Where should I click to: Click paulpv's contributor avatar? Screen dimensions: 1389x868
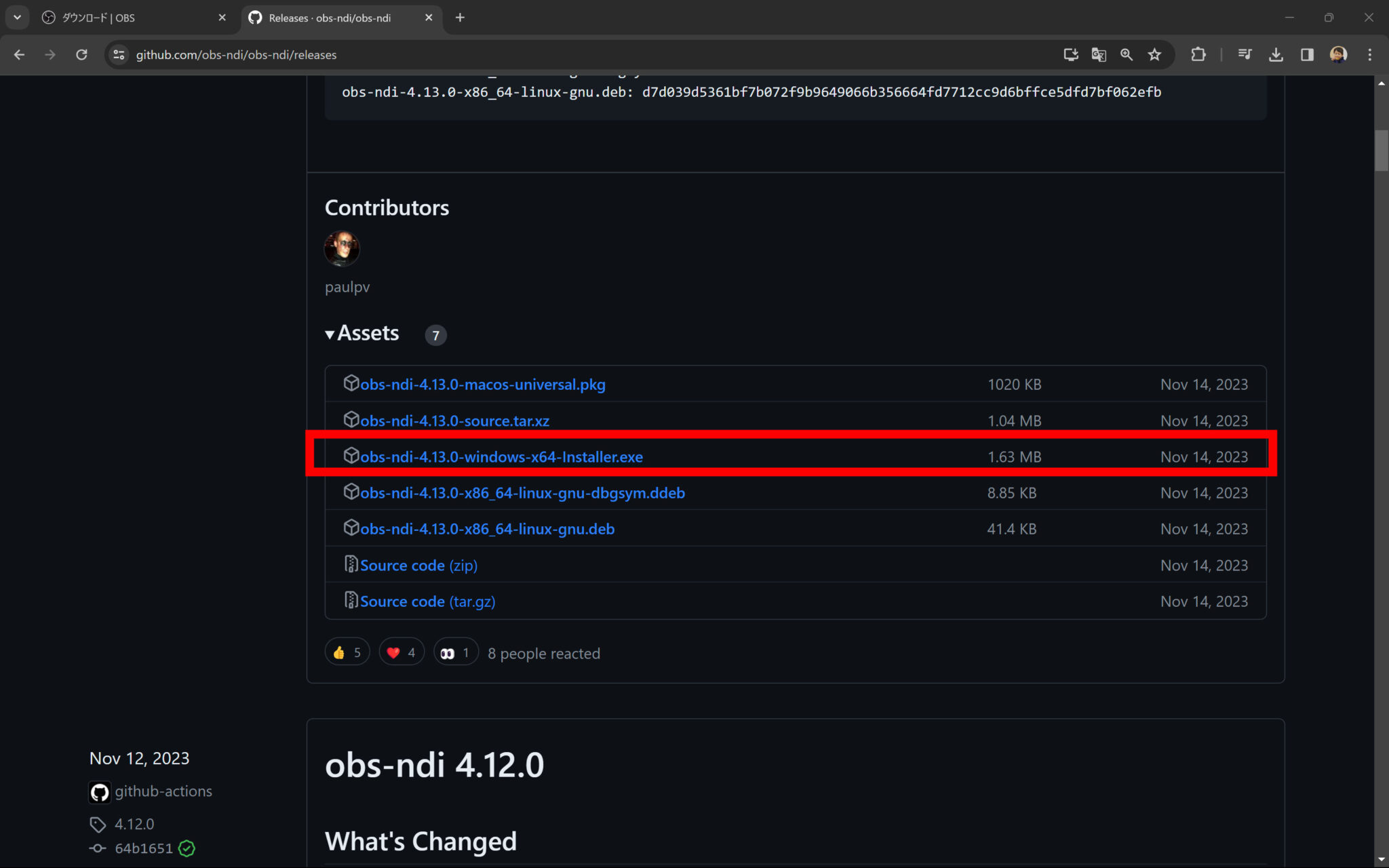[342, 248]
